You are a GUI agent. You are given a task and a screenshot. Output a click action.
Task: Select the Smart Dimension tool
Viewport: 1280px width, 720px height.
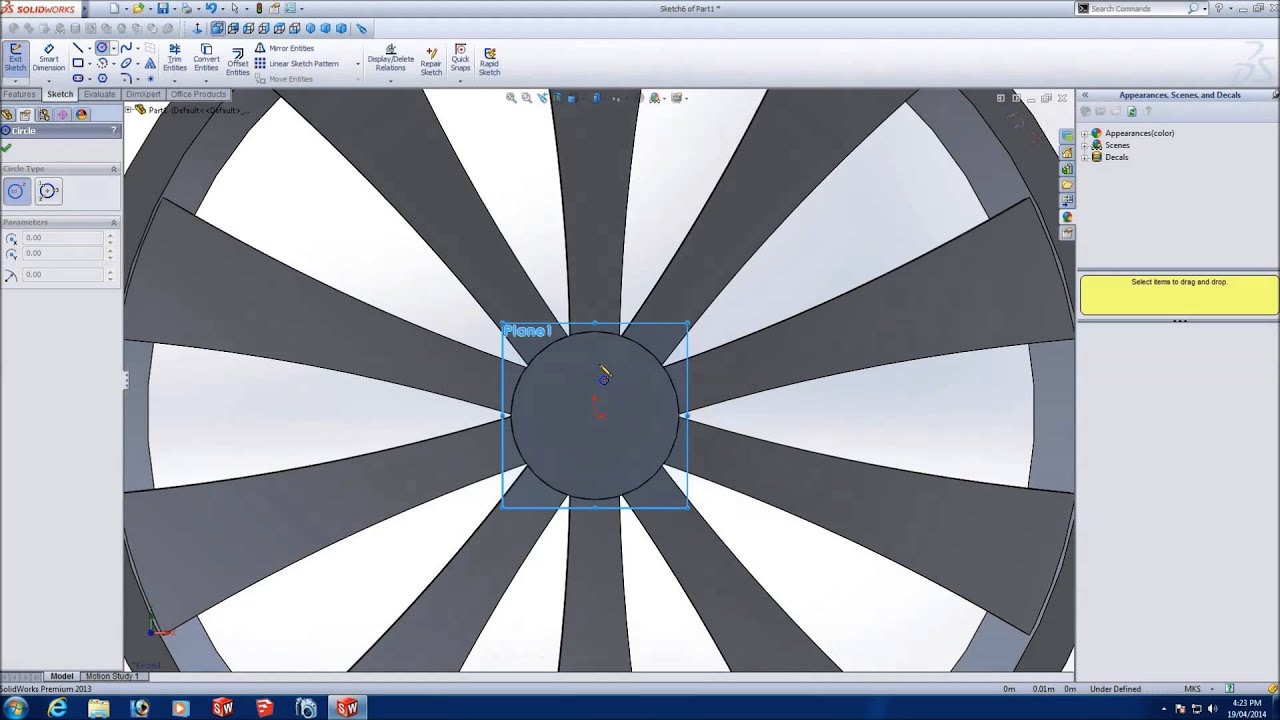coord(48,58)
